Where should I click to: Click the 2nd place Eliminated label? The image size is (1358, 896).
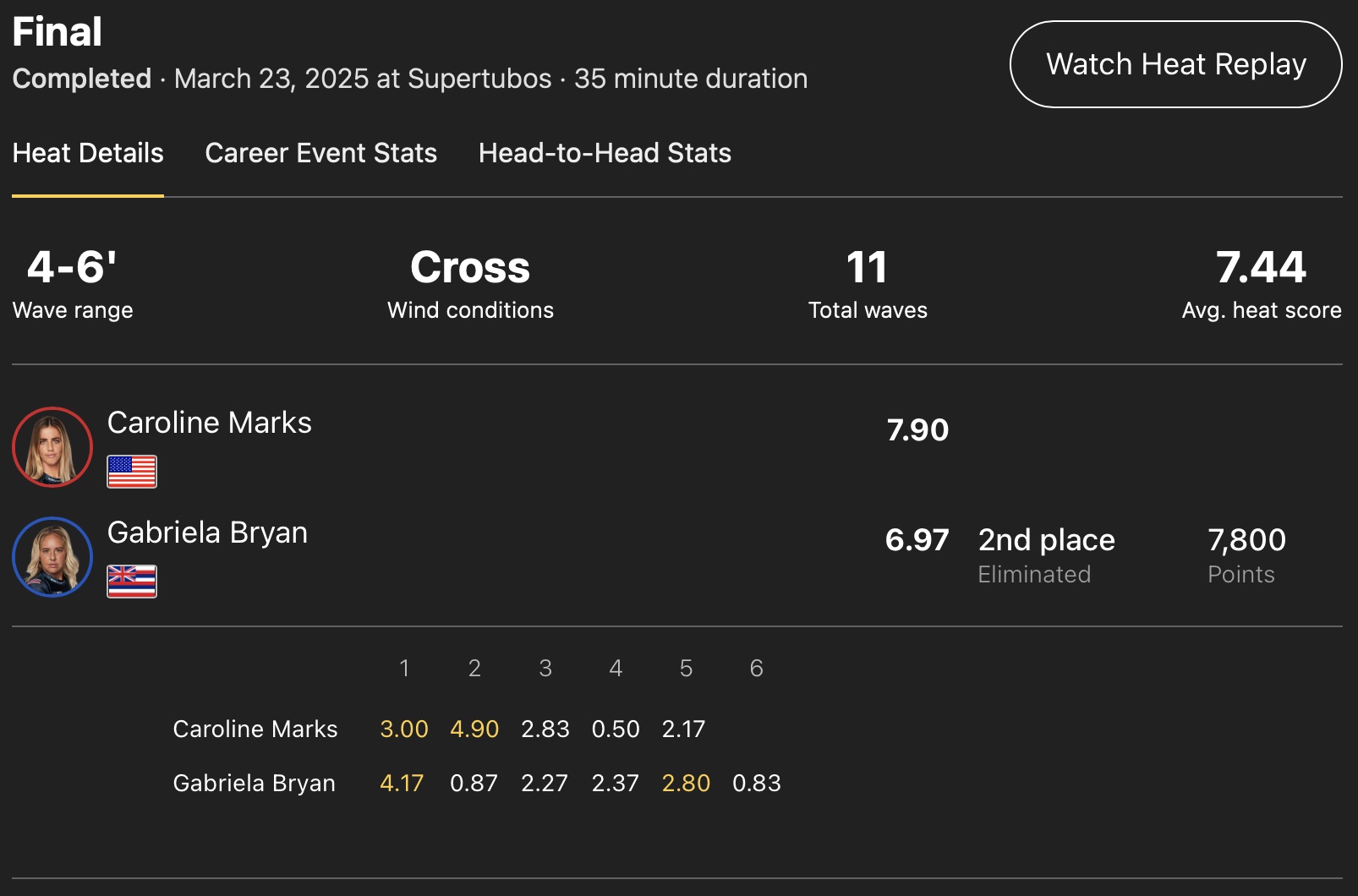1046,554
